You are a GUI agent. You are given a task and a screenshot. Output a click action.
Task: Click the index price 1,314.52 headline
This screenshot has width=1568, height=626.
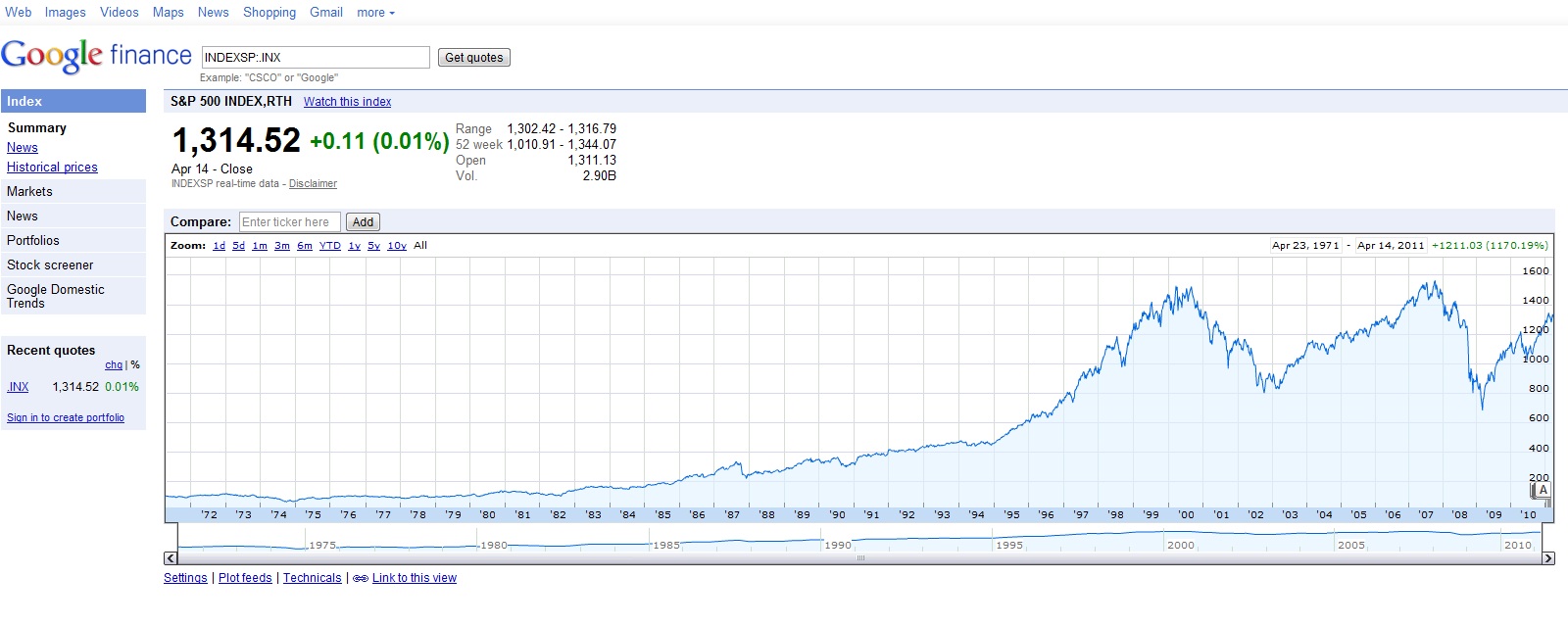click(236, 141)
